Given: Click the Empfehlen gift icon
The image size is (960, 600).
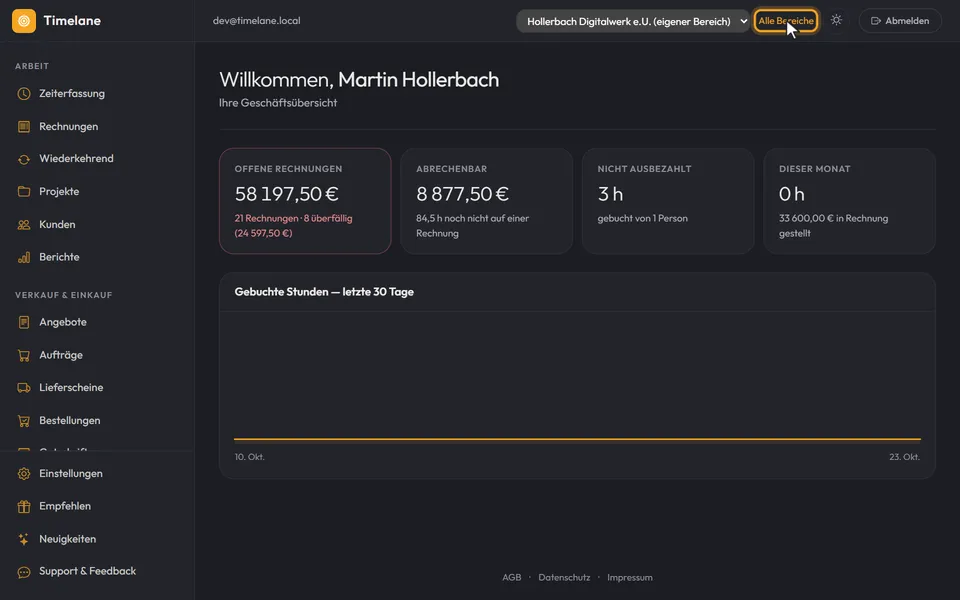Looking at the screenshot, I should point(24,506).
